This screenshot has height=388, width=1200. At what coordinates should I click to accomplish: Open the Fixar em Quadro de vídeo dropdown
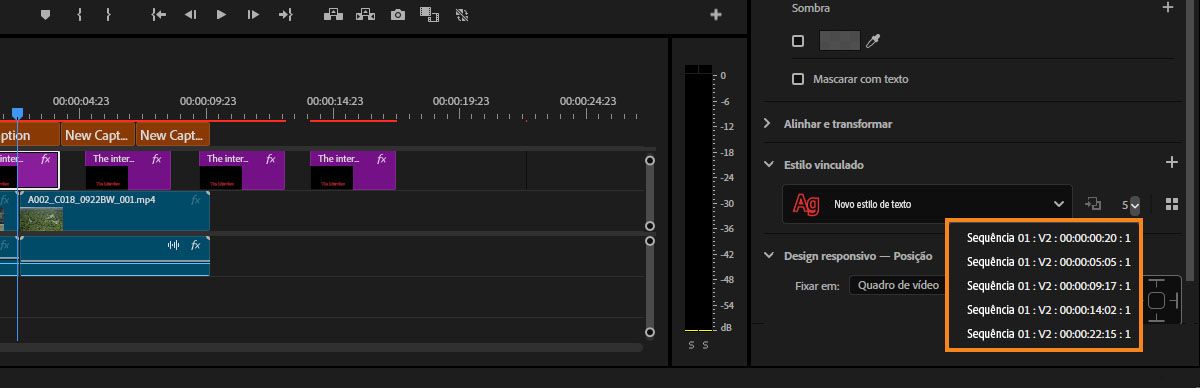897,285
